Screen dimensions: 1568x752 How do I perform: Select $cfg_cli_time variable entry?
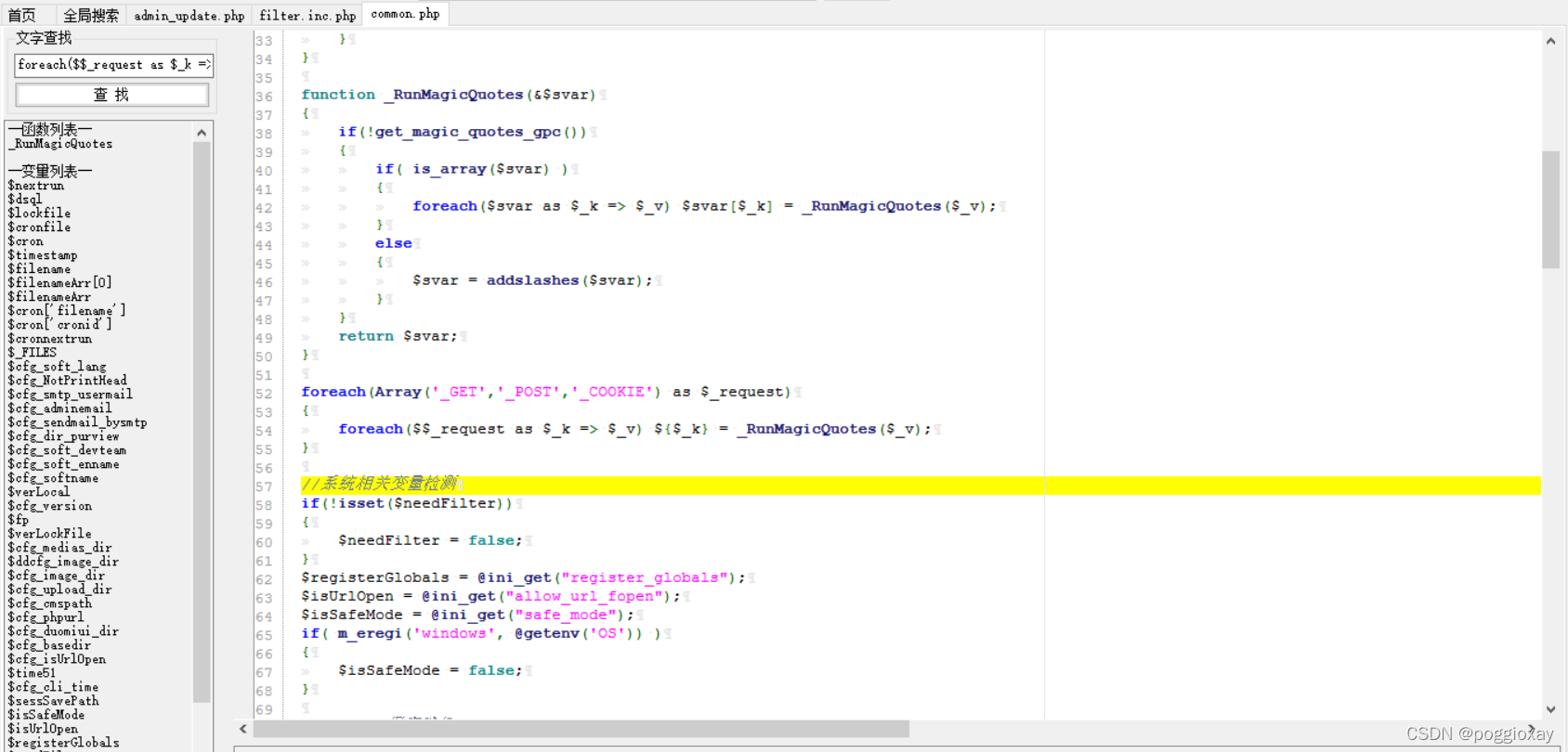(53, 687)
